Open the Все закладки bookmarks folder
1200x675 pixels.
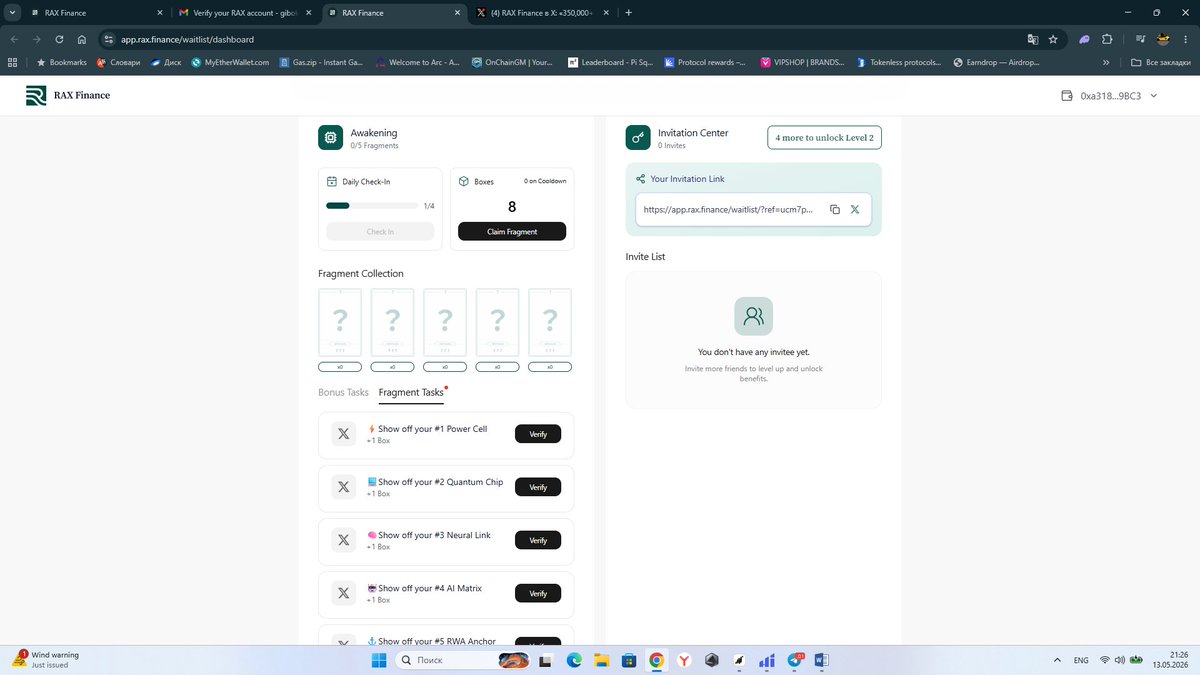[1161, 62]
